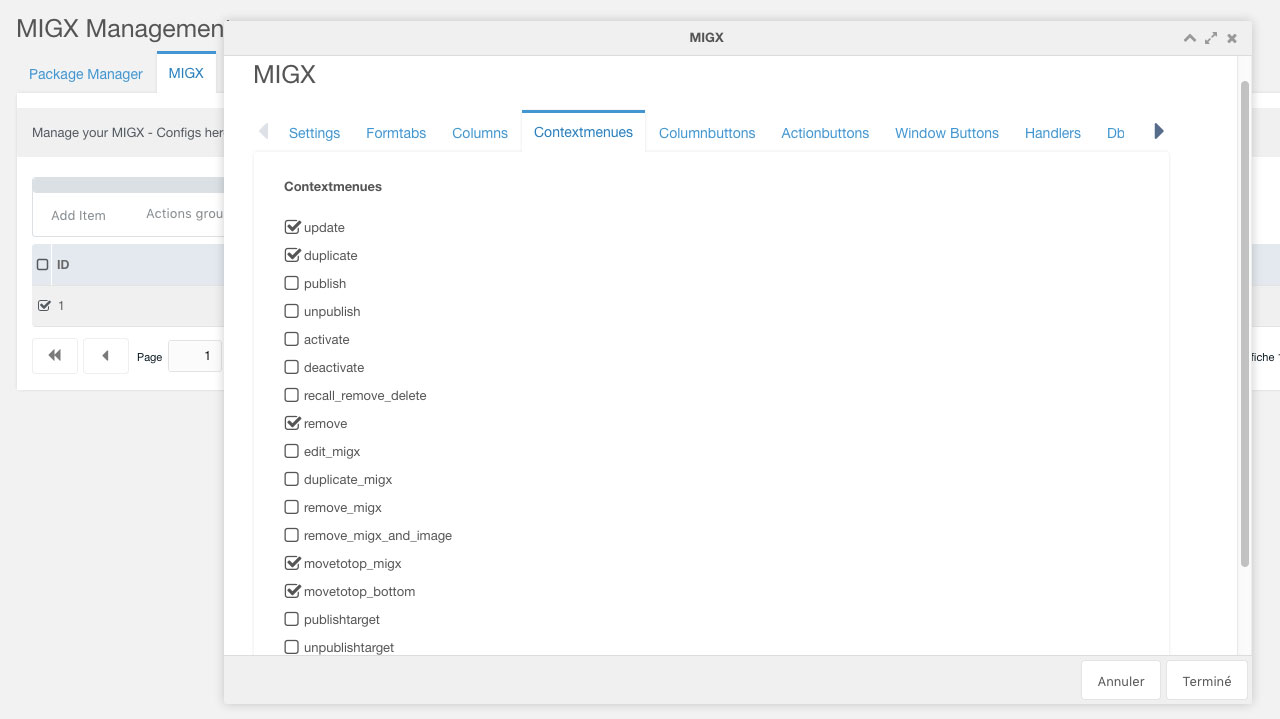Tick the deactivate checkbox
Screen dimensions: 1280x719
292,367
